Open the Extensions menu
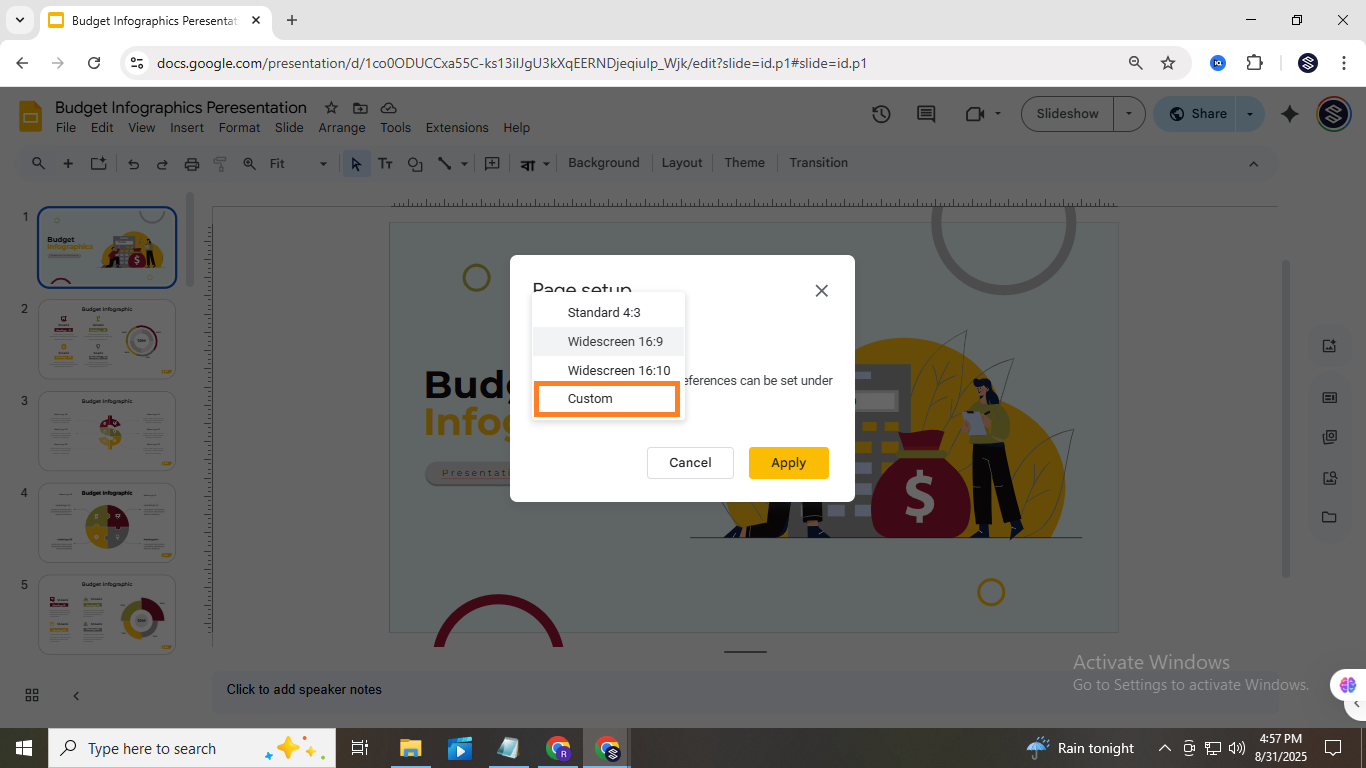 [x=457, y=128]
